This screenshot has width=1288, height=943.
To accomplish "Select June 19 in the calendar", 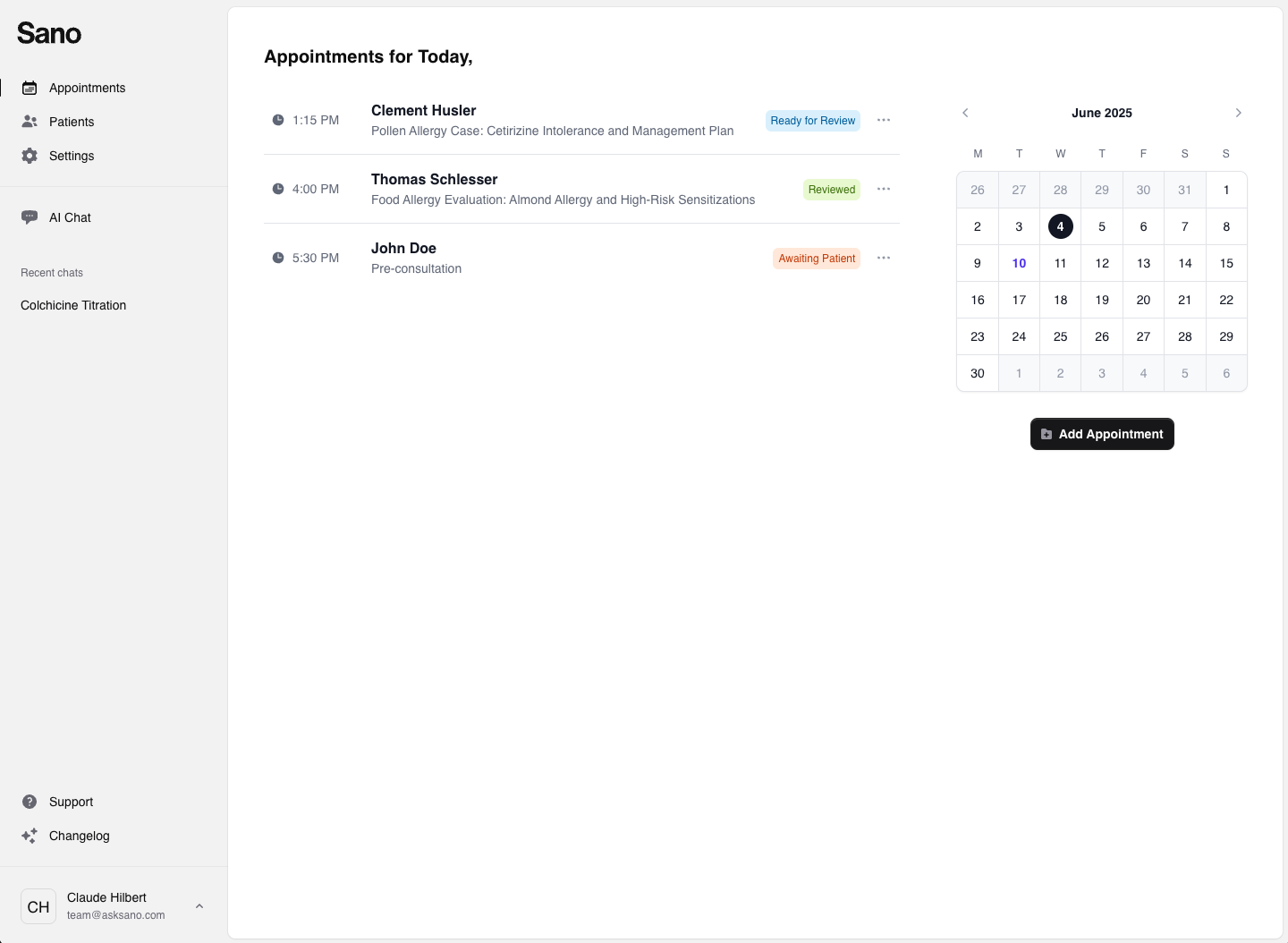I will [1102, 300].
